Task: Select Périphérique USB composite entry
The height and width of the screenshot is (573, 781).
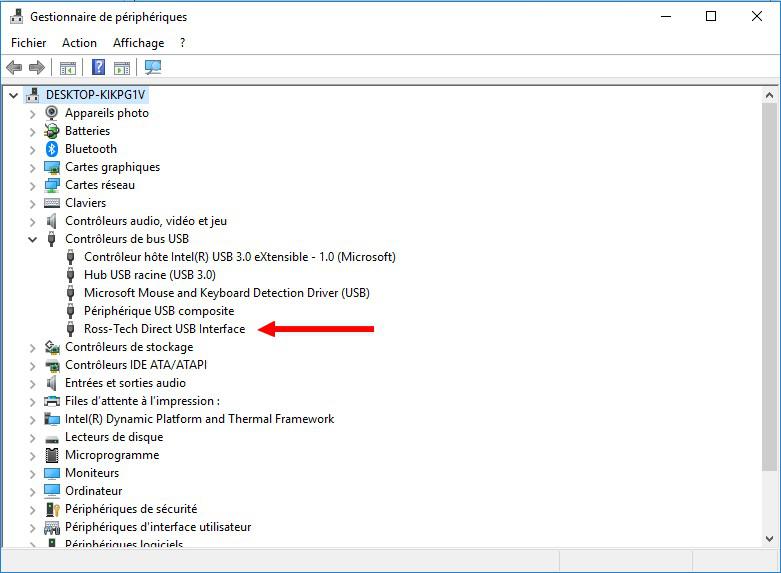Action: (x=159, y=311)
